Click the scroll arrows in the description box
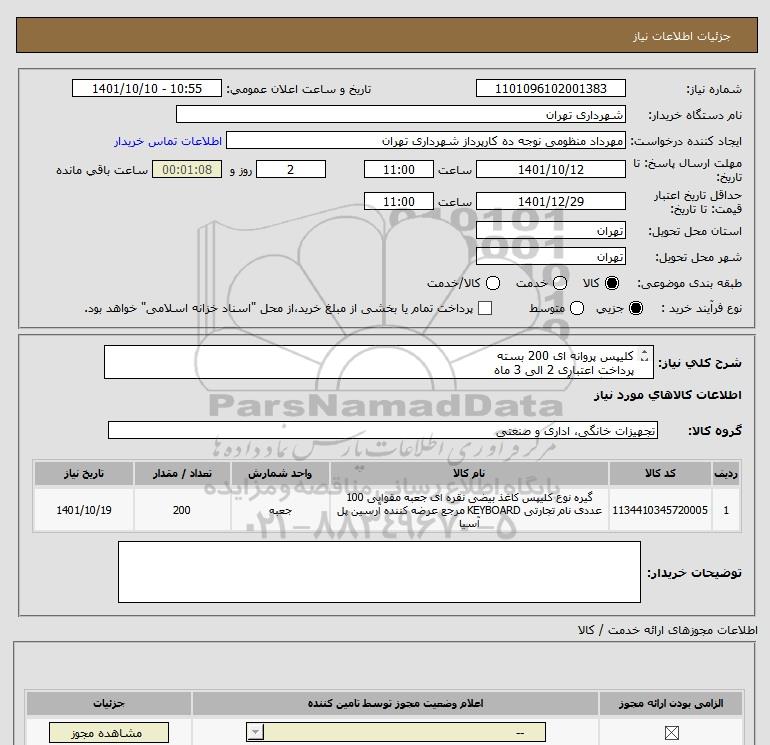770x745 pixels. (x=644, y=356)
